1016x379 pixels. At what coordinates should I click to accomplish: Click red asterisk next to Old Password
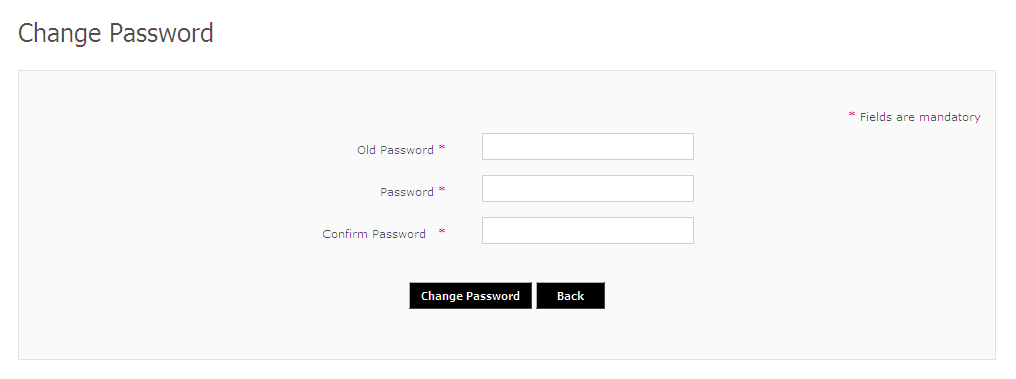click(442, 148)
